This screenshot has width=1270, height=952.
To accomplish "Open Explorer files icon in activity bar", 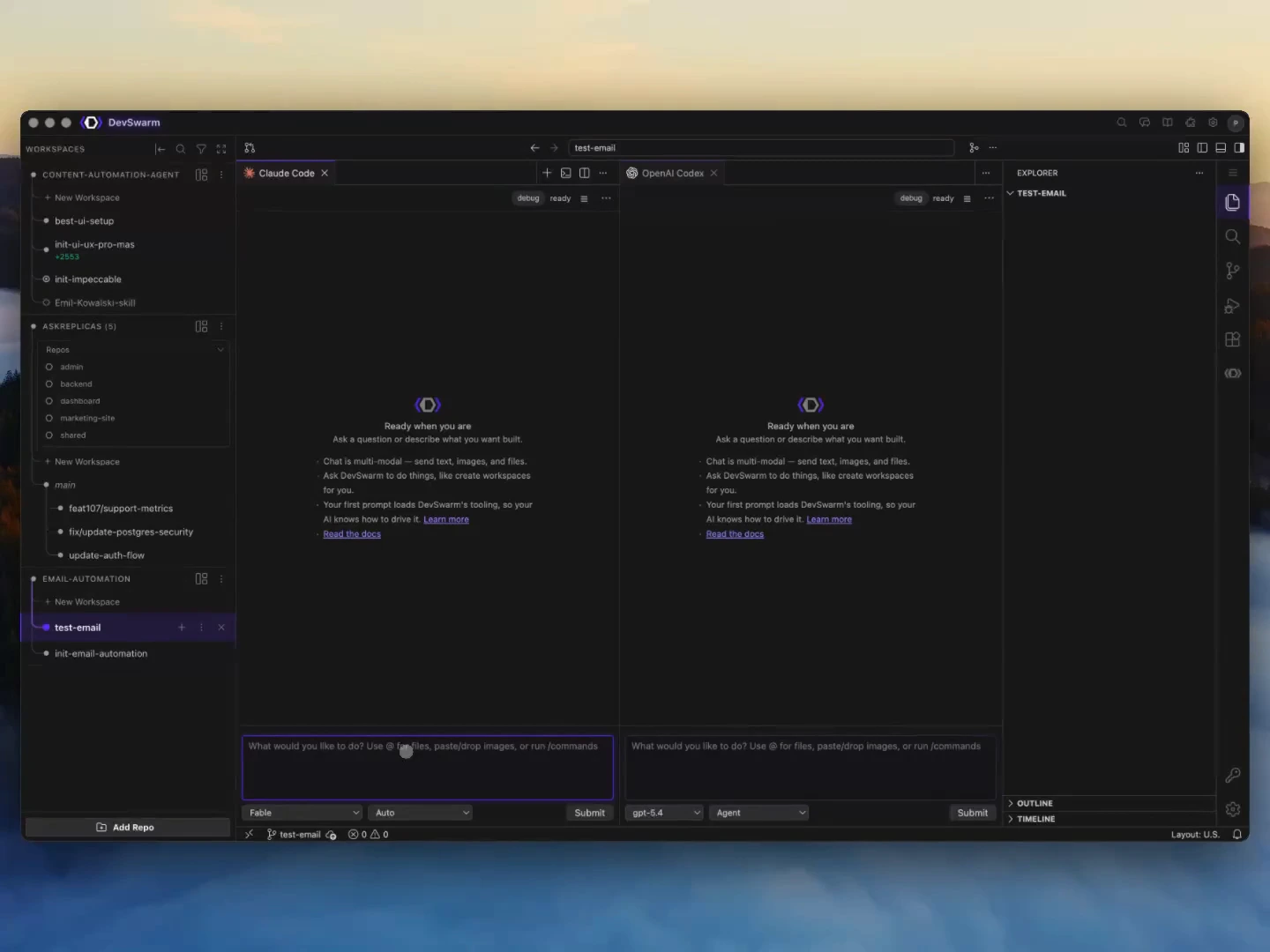I will [x=1233, y=203].
